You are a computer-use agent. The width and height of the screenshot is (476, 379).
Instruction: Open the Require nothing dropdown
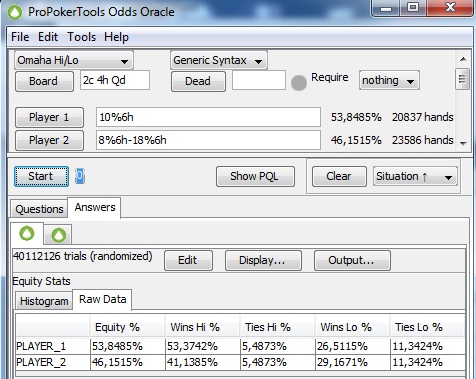[389, 80]
